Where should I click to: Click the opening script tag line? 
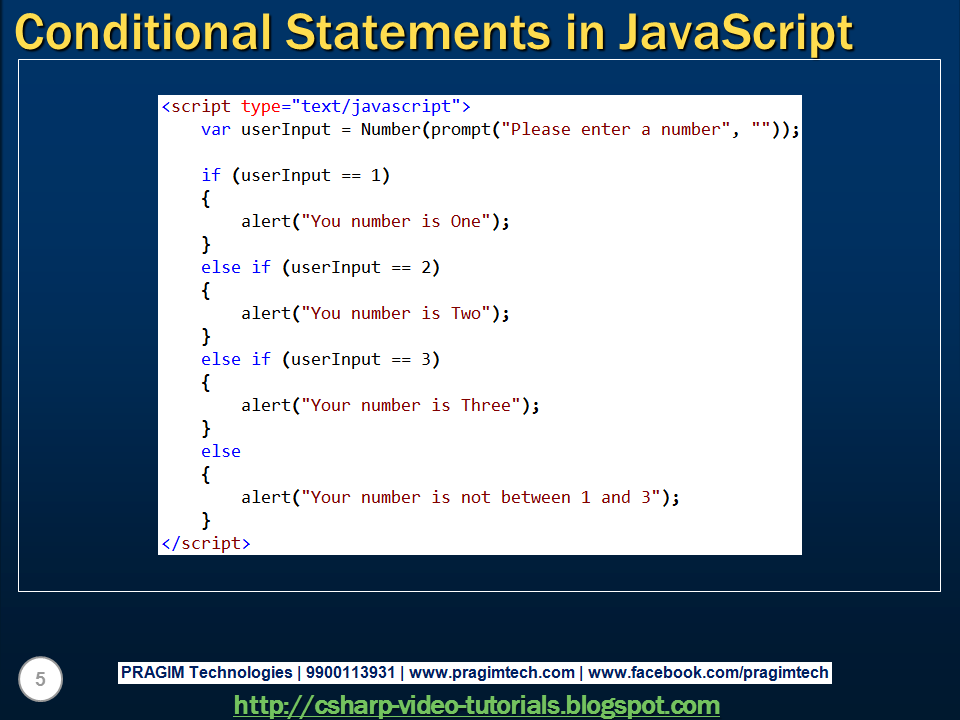tap(315, 106)
